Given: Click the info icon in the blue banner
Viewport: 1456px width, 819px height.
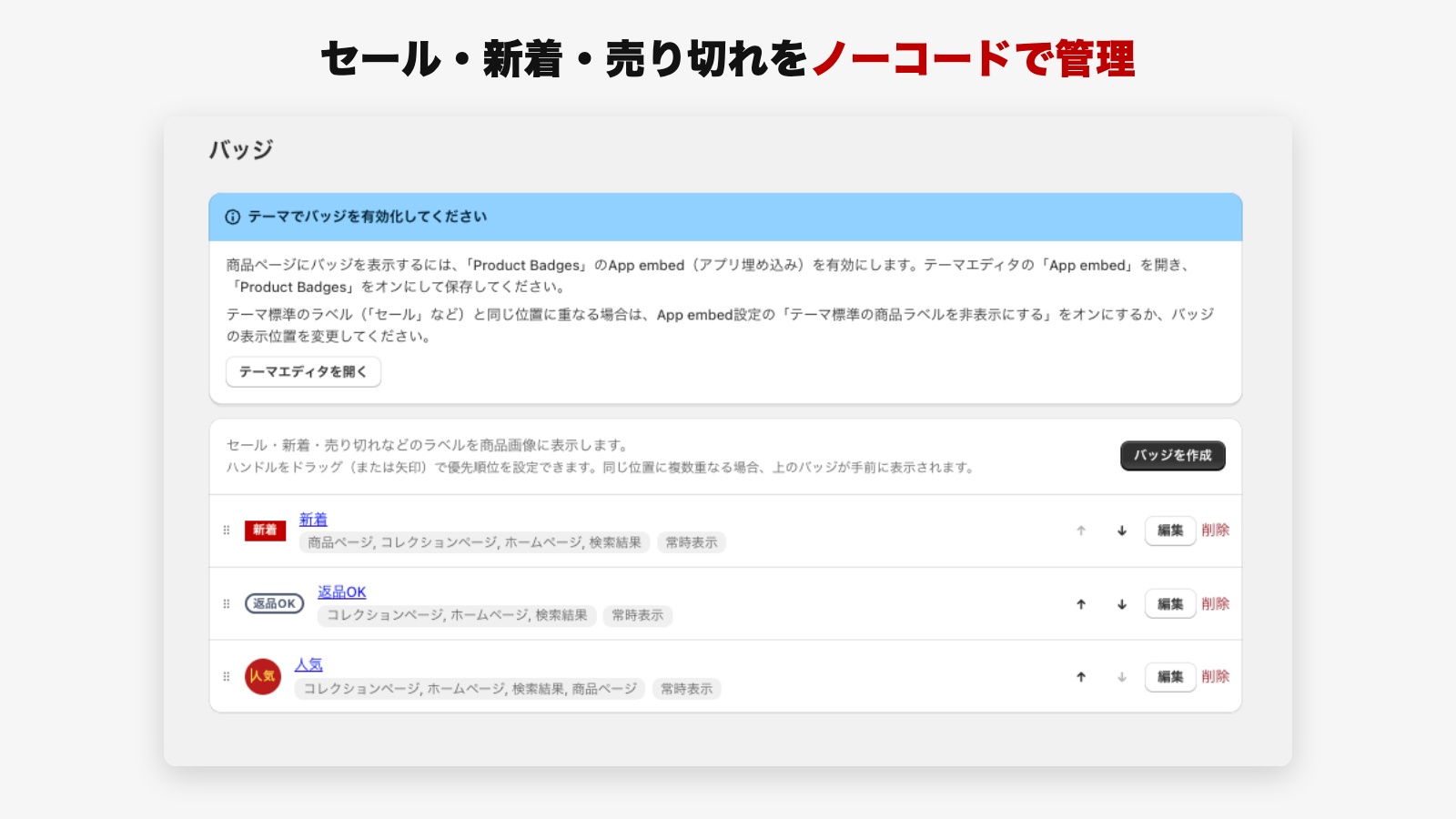Looking at the screenshot, I should point(233,217).
